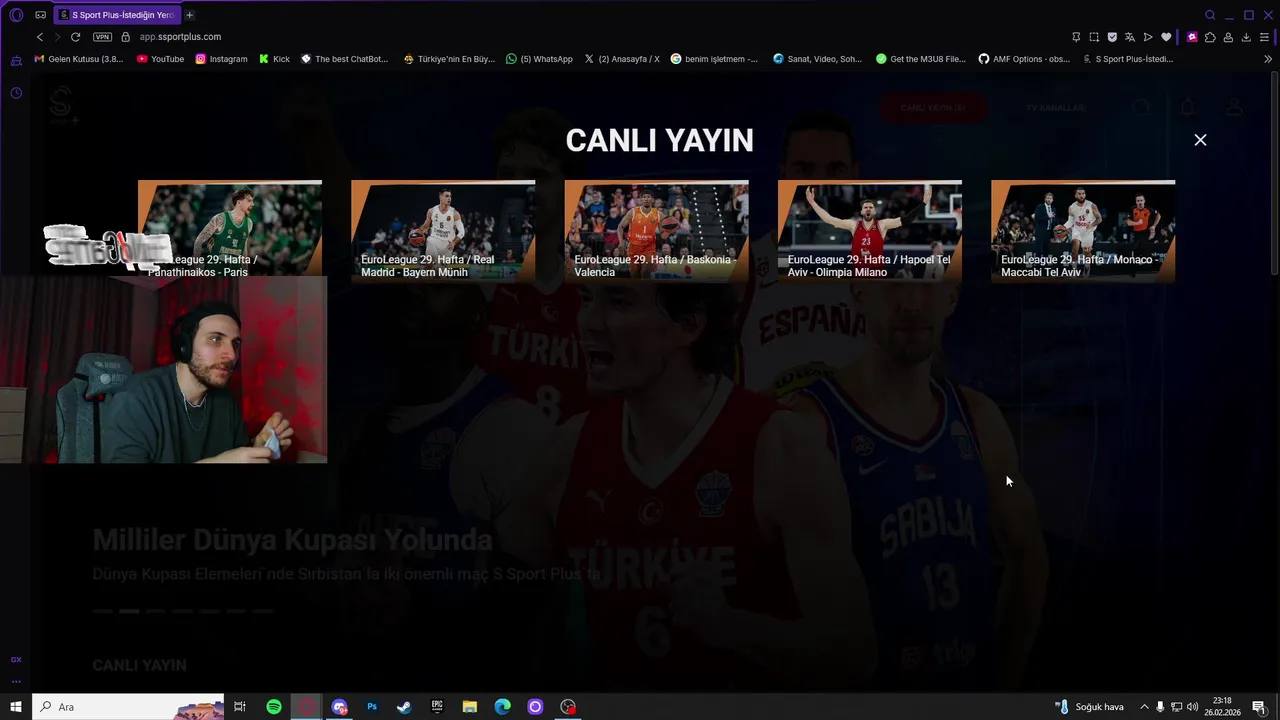This screenshot has height=720, width=1280.
Task: Open sidebar three-dots settings
Action: coord(16,681)
